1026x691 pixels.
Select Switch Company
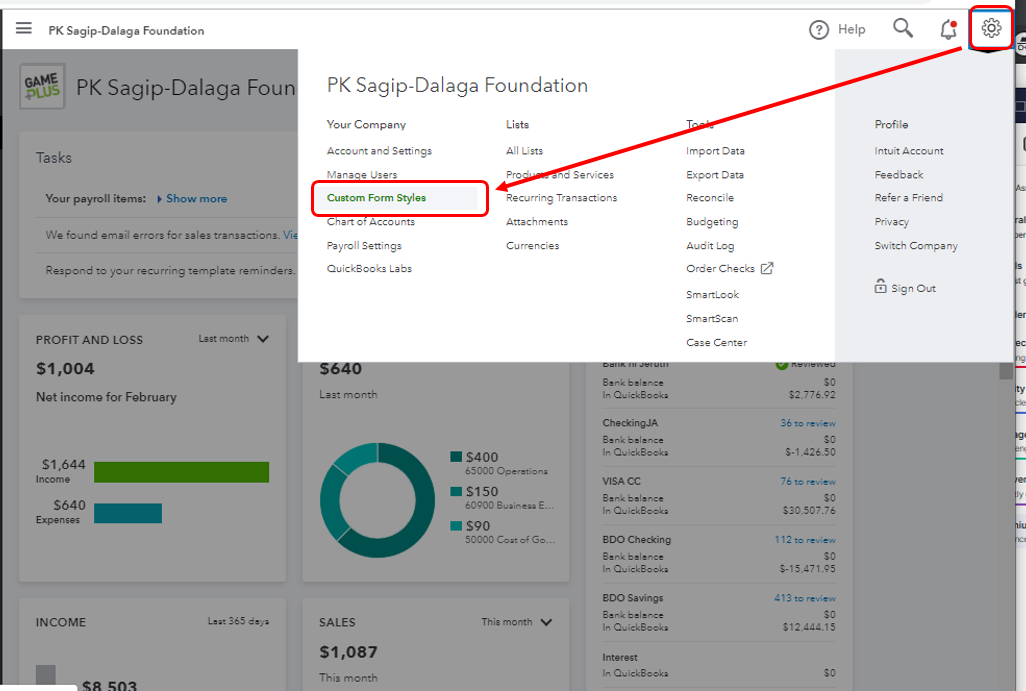(915, 245)
